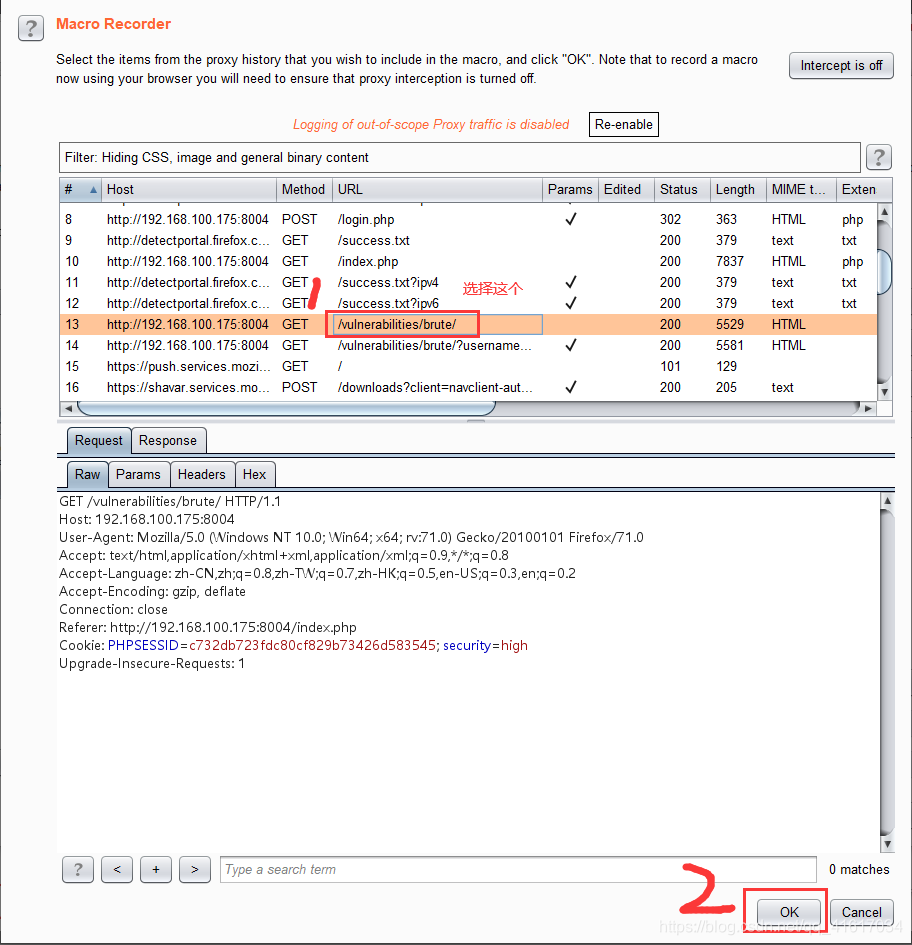Sort table by MIME type column header
Image resolution: width=912 pixels, height=945 pixels.
point(800,190)
